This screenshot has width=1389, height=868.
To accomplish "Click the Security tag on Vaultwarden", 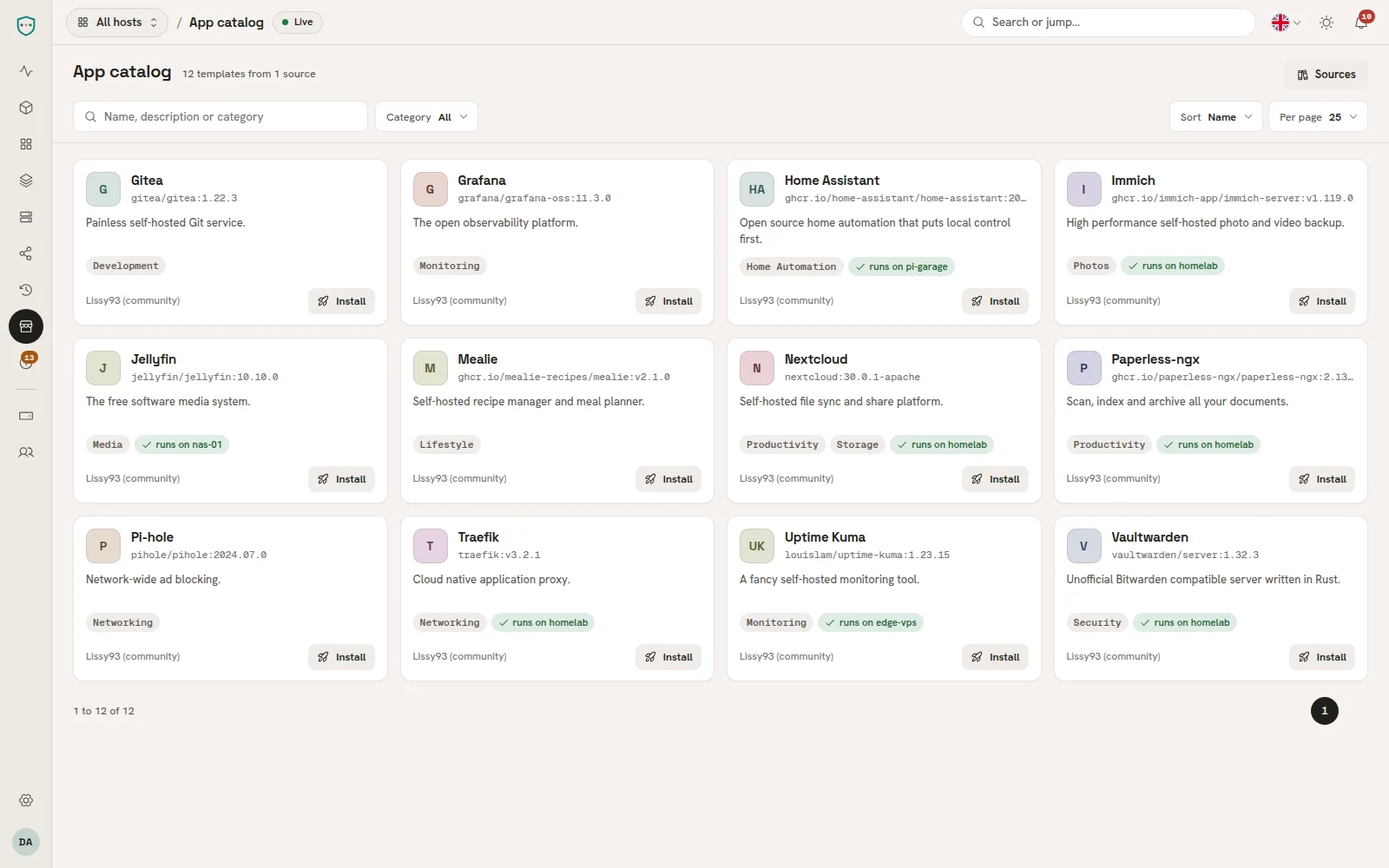I will point(1096,622).
